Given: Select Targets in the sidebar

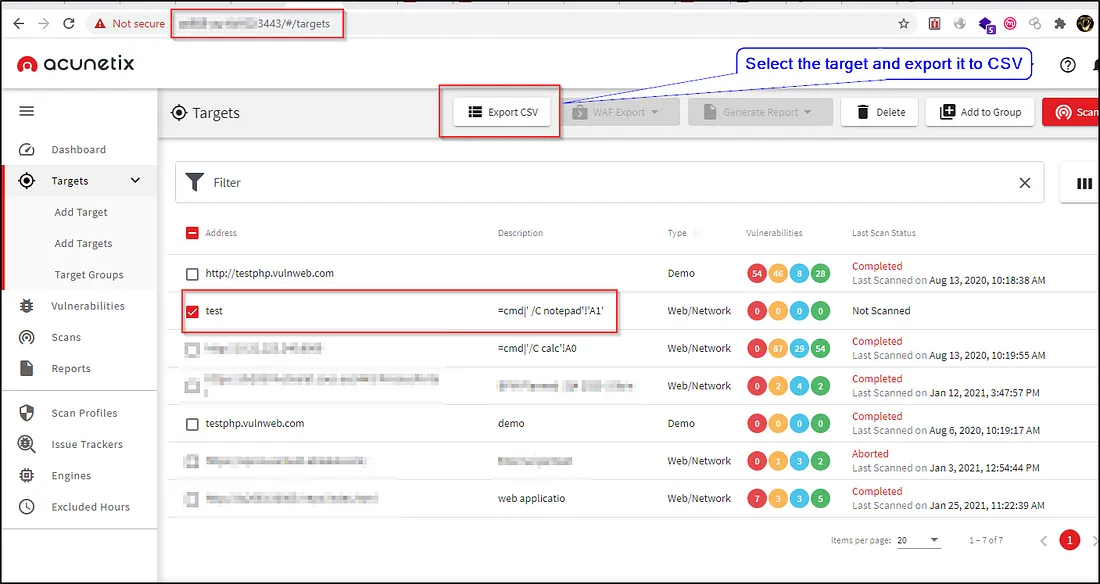Looking at the screenshot, I should click(70, 181).
